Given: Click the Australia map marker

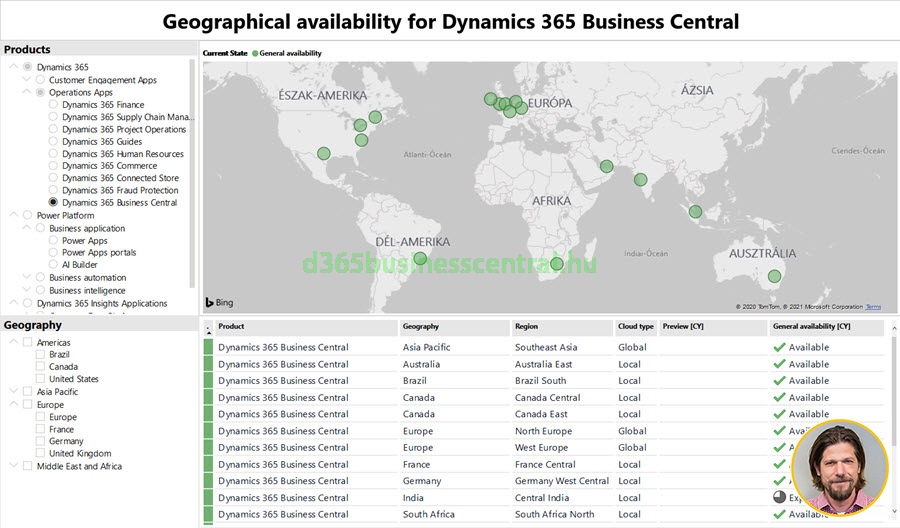Looking at the screenshot, I should [x=774, y=276].
